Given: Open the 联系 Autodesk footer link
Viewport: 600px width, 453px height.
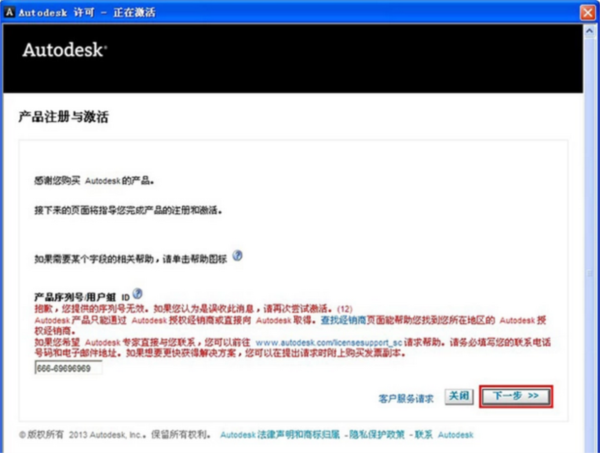Looking at the screenshot, I should (x=444, y=435).
